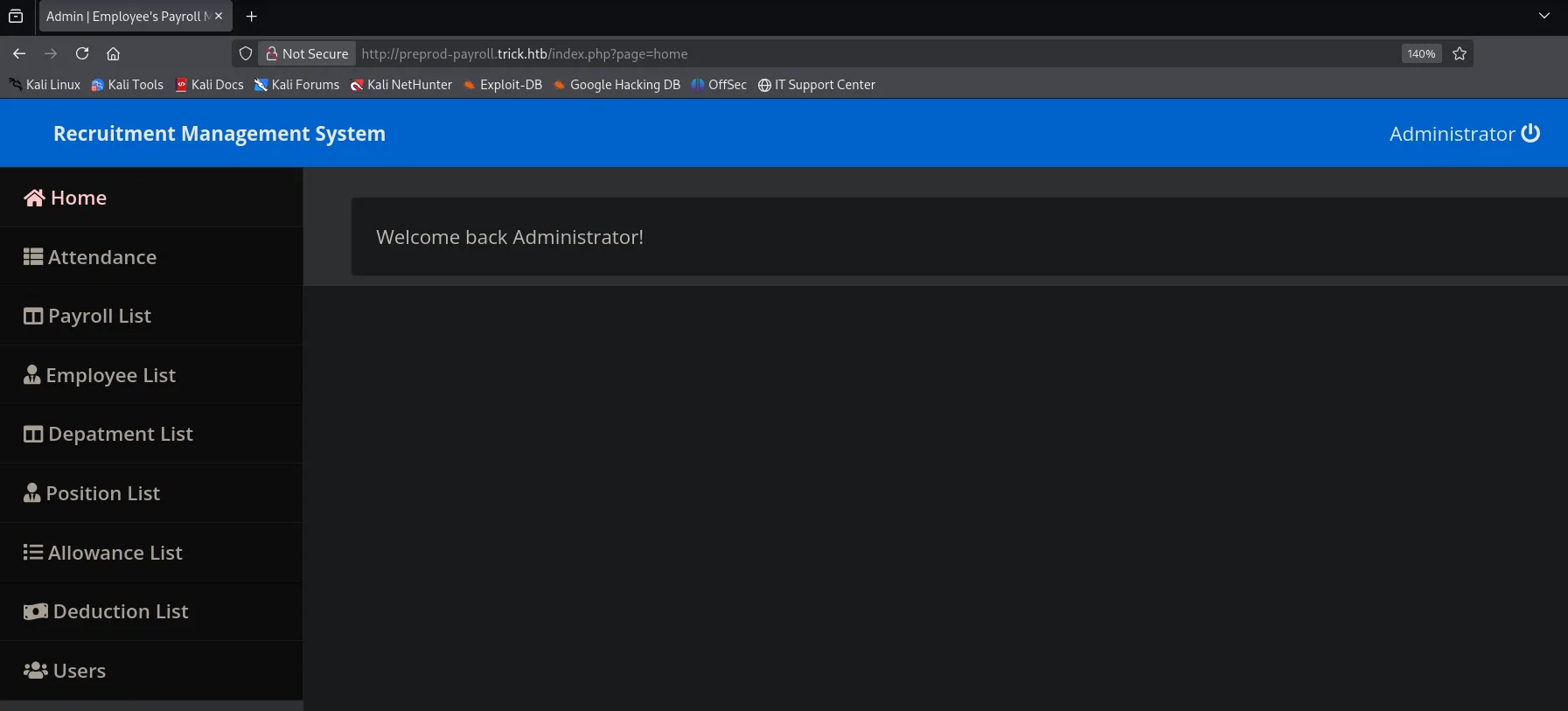Select the Deduction List menu item
Viewport: 1568px width, 711px height.
[x=151, y=611]
